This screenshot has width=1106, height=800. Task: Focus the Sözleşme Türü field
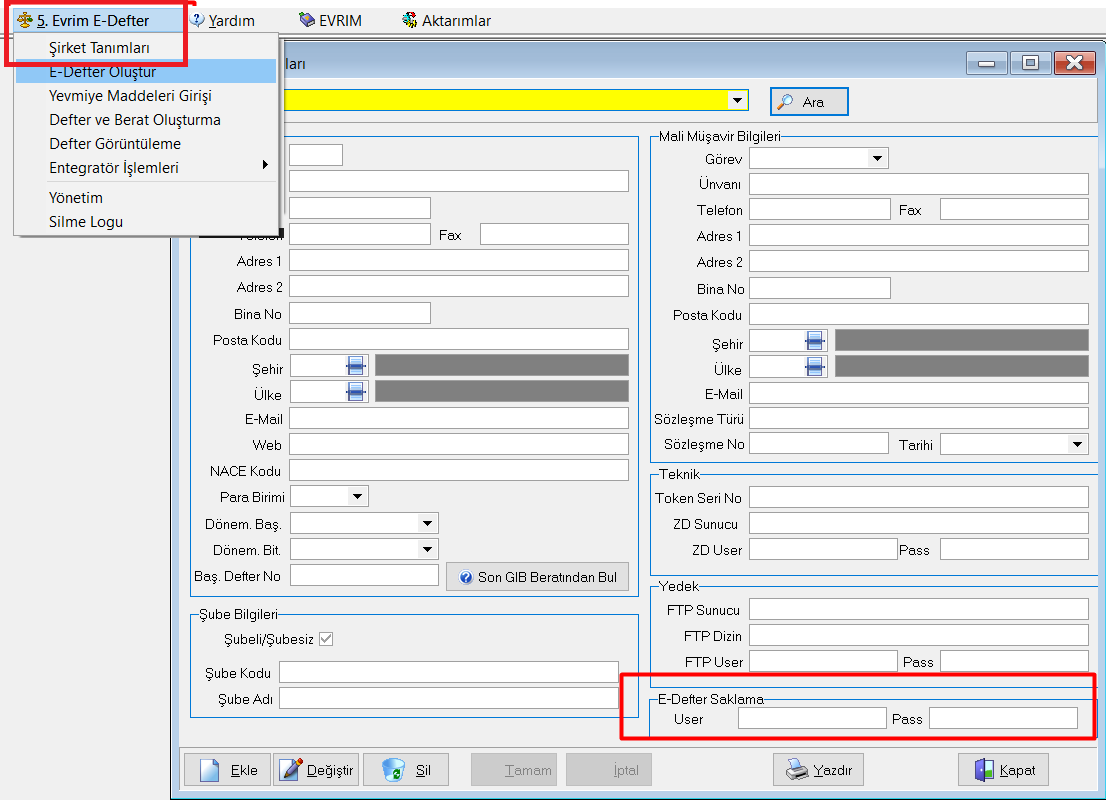click(x=918, y=418)
